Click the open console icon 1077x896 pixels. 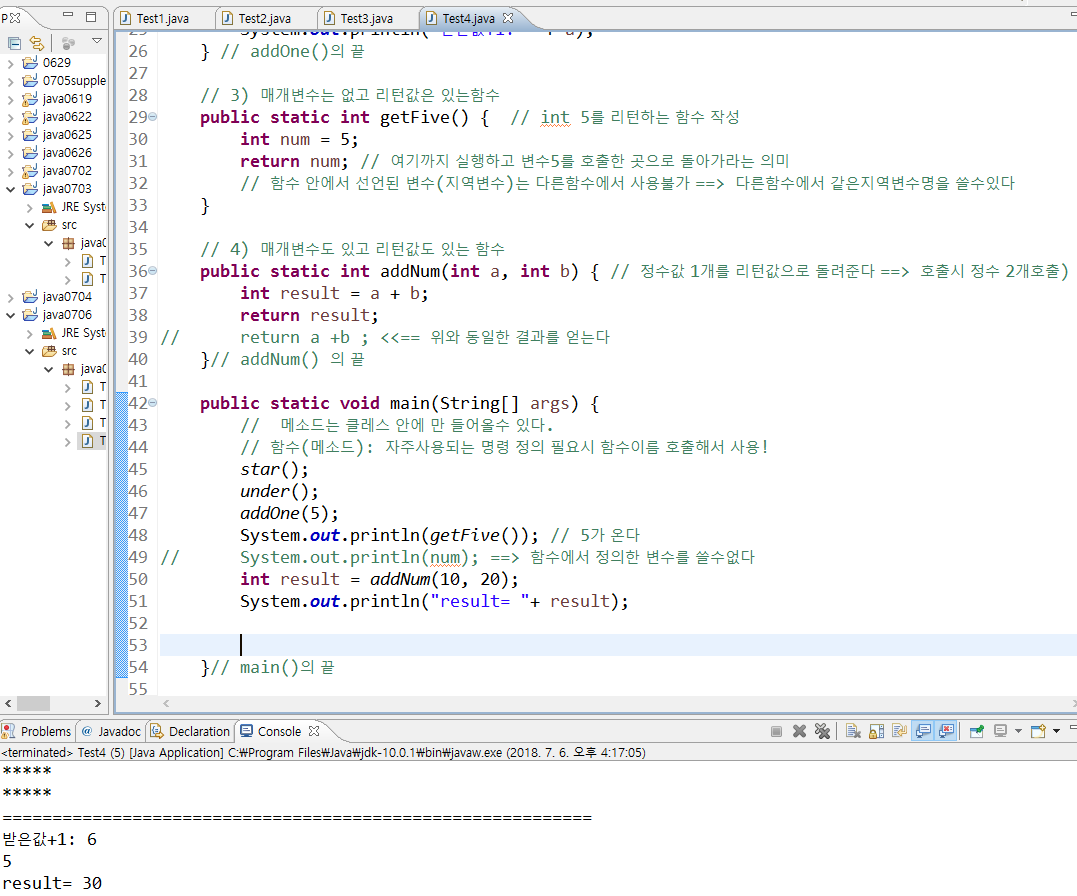(x=1038, y=731)
